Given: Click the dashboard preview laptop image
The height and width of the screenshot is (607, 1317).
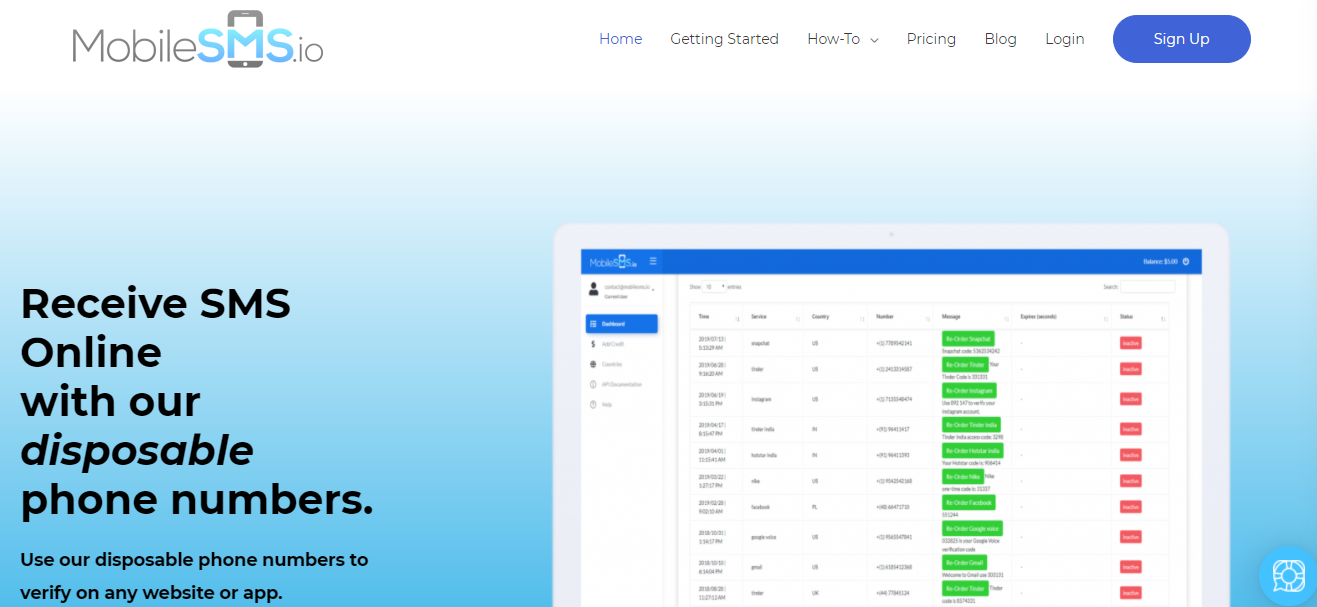Looking at the screenshot, I should [891, 415].
